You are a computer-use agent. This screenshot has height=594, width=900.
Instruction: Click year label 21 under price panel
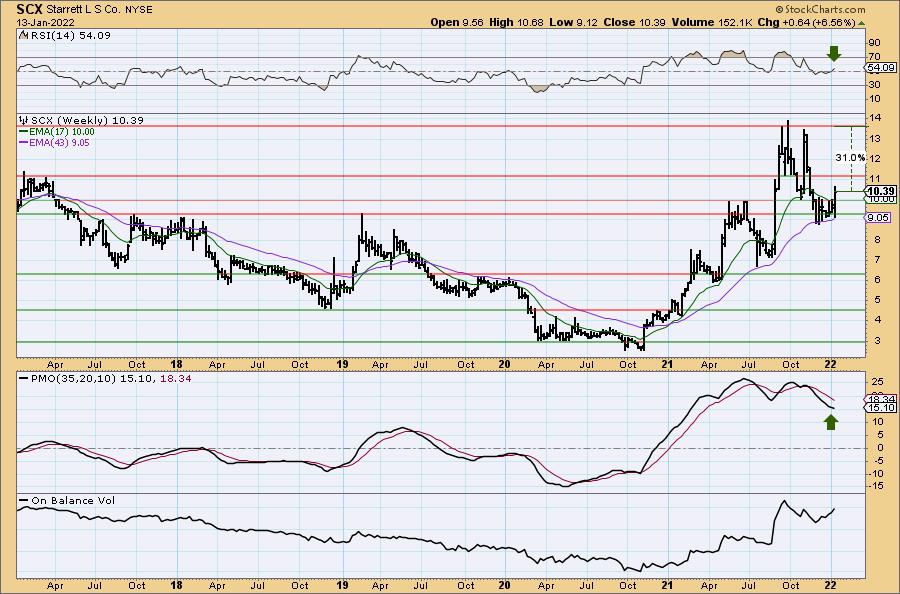(667, 364)
